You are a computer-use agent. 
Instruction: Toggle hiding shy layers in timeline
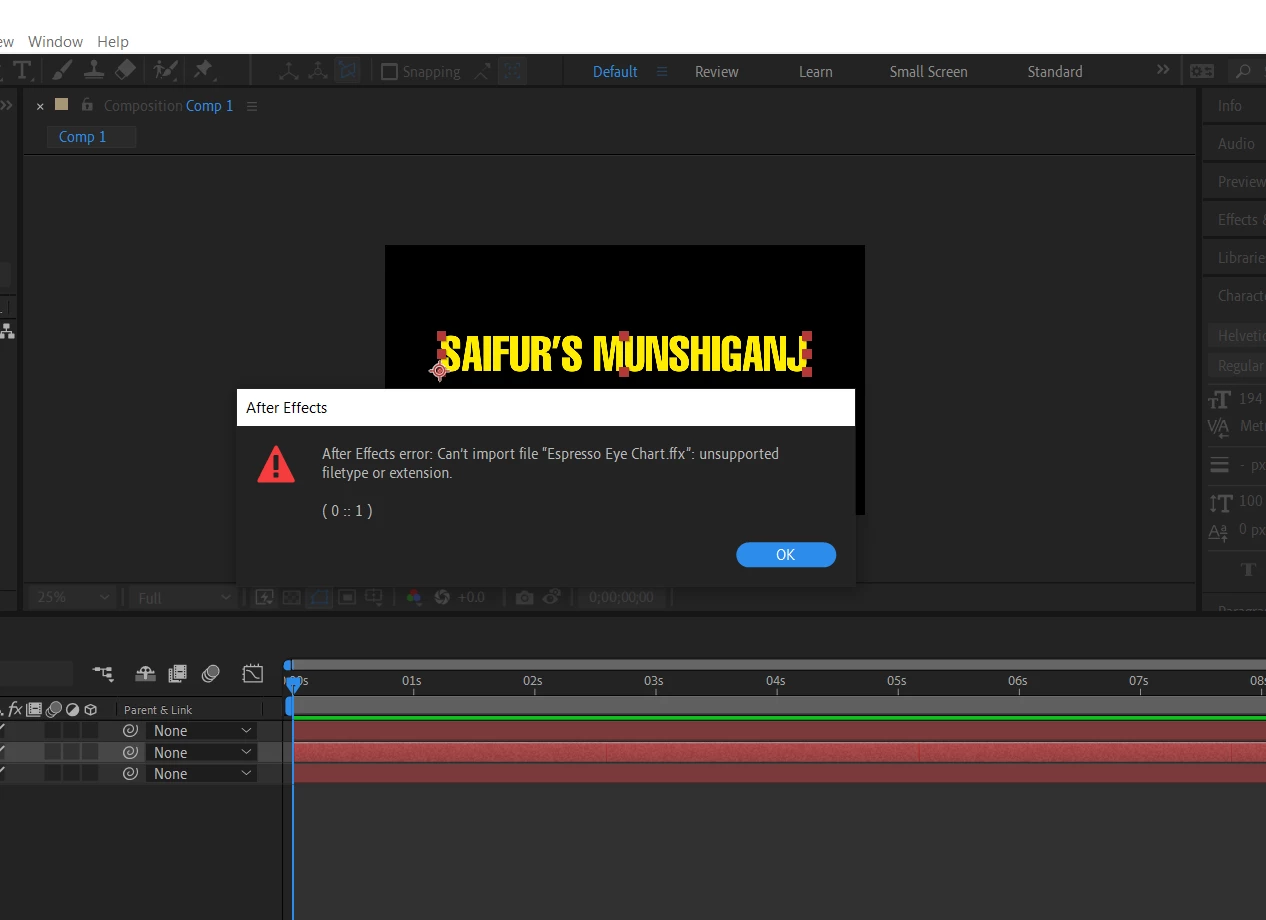(x=145, y=674)
